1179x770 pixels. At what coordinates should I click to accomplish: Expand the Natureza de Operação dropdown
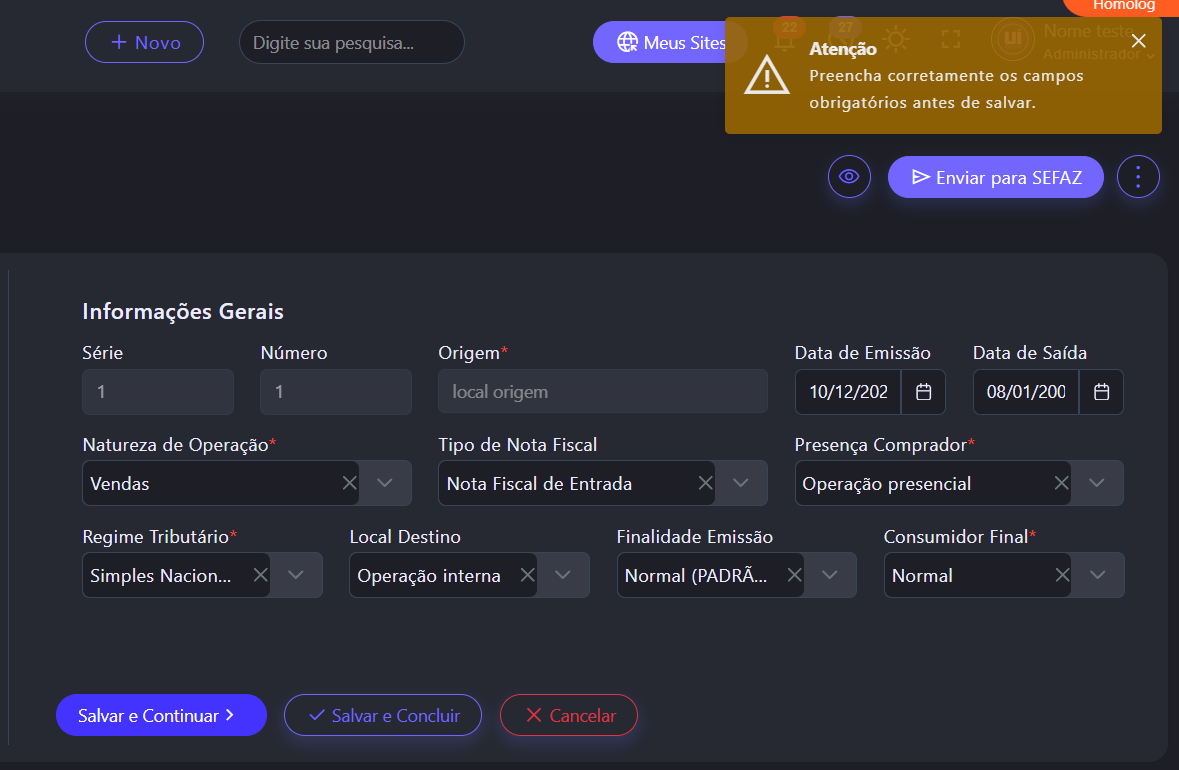pos(386,483)
